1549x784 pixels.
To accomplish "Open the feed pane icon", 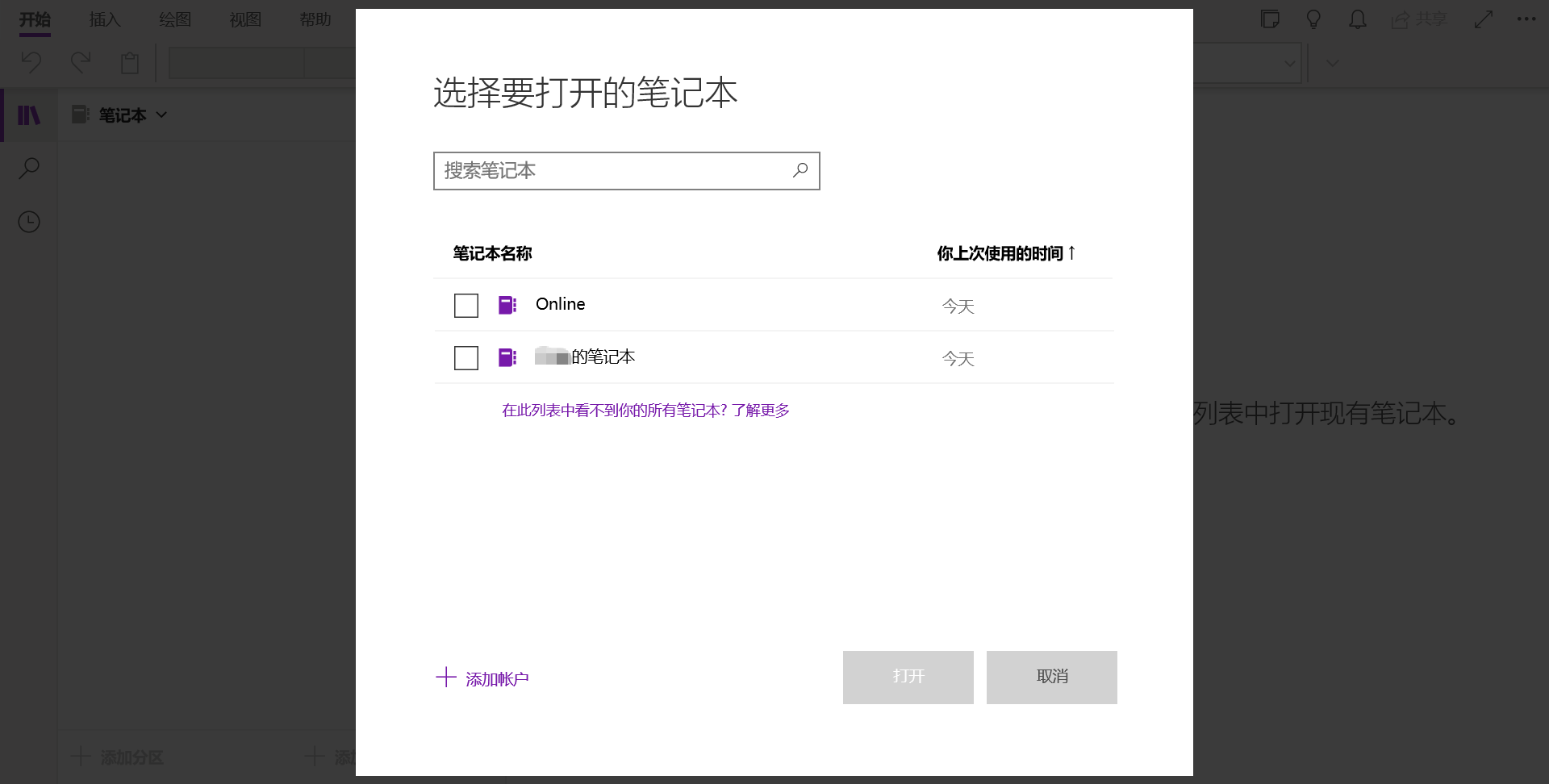I will pos(1271,19).
